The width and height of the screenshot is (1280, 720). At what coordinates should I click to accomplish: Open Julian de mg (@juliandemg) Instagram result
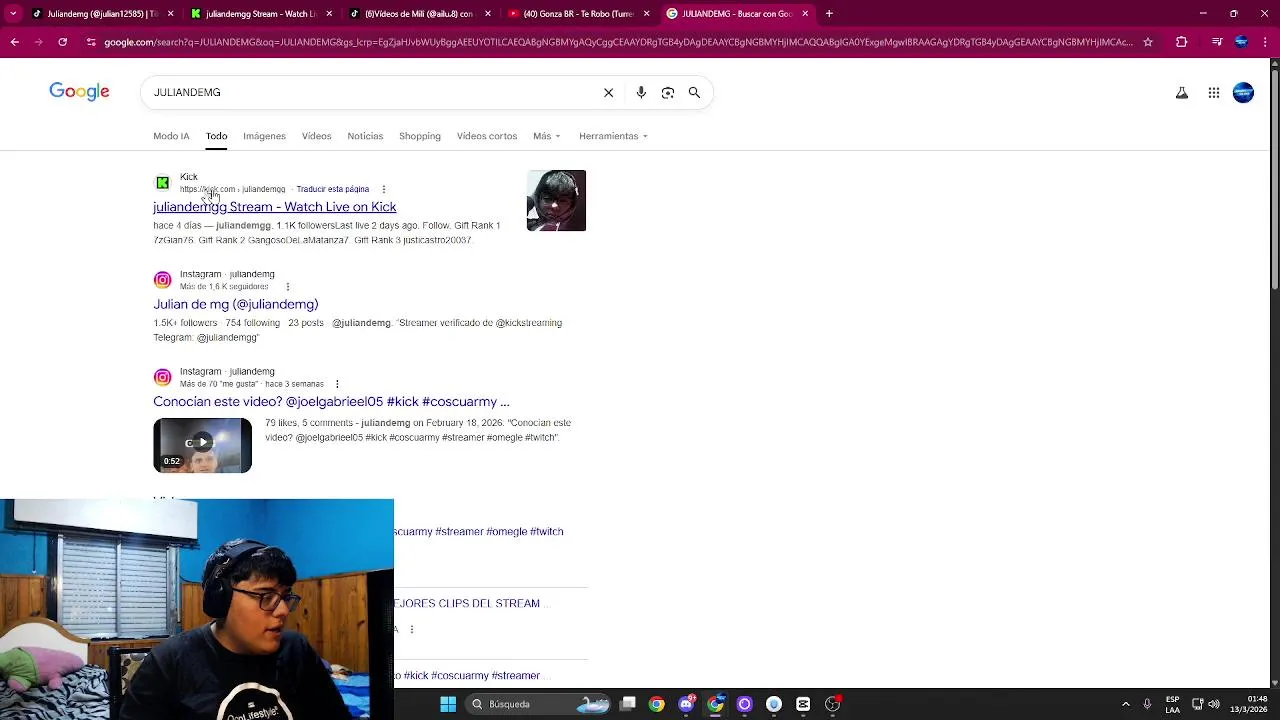click(x=236, y=304)
